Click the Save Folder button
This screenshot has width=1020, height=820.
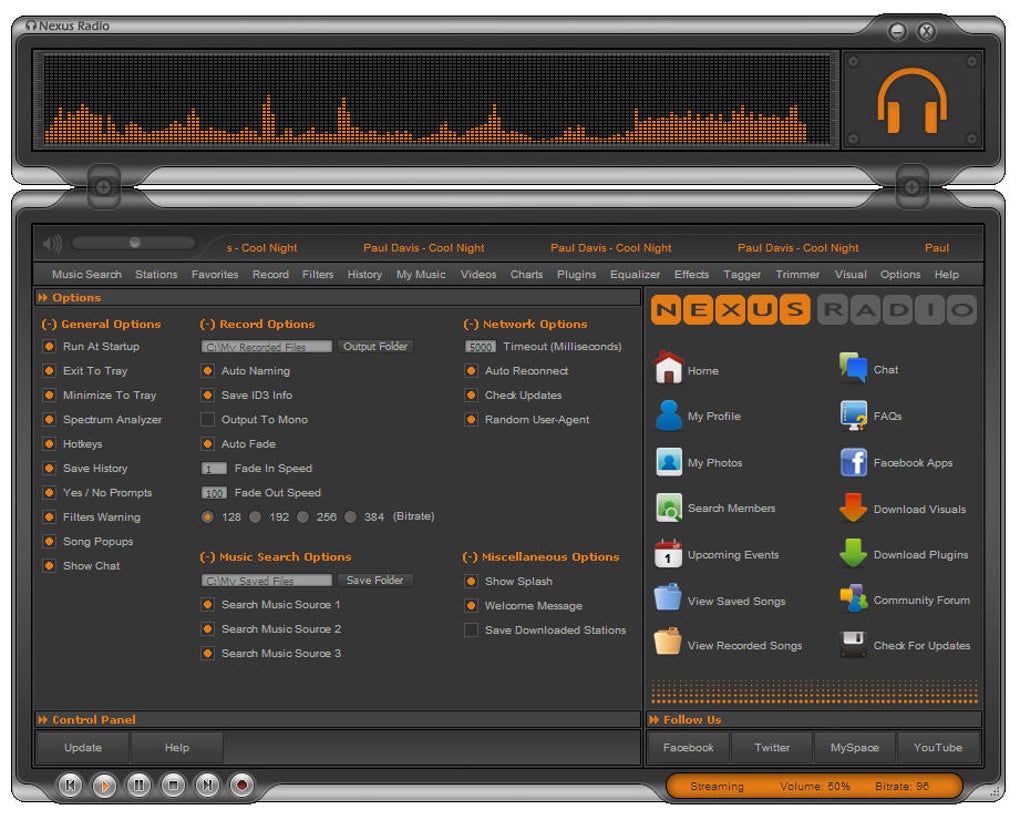(x=375, y=580)
